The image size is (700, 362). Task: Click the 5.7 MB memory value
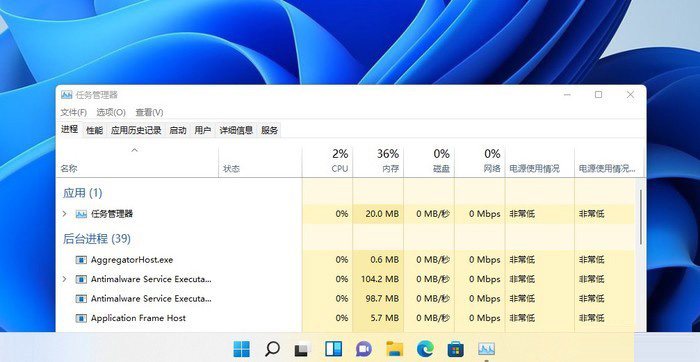(x=385, y=318)
